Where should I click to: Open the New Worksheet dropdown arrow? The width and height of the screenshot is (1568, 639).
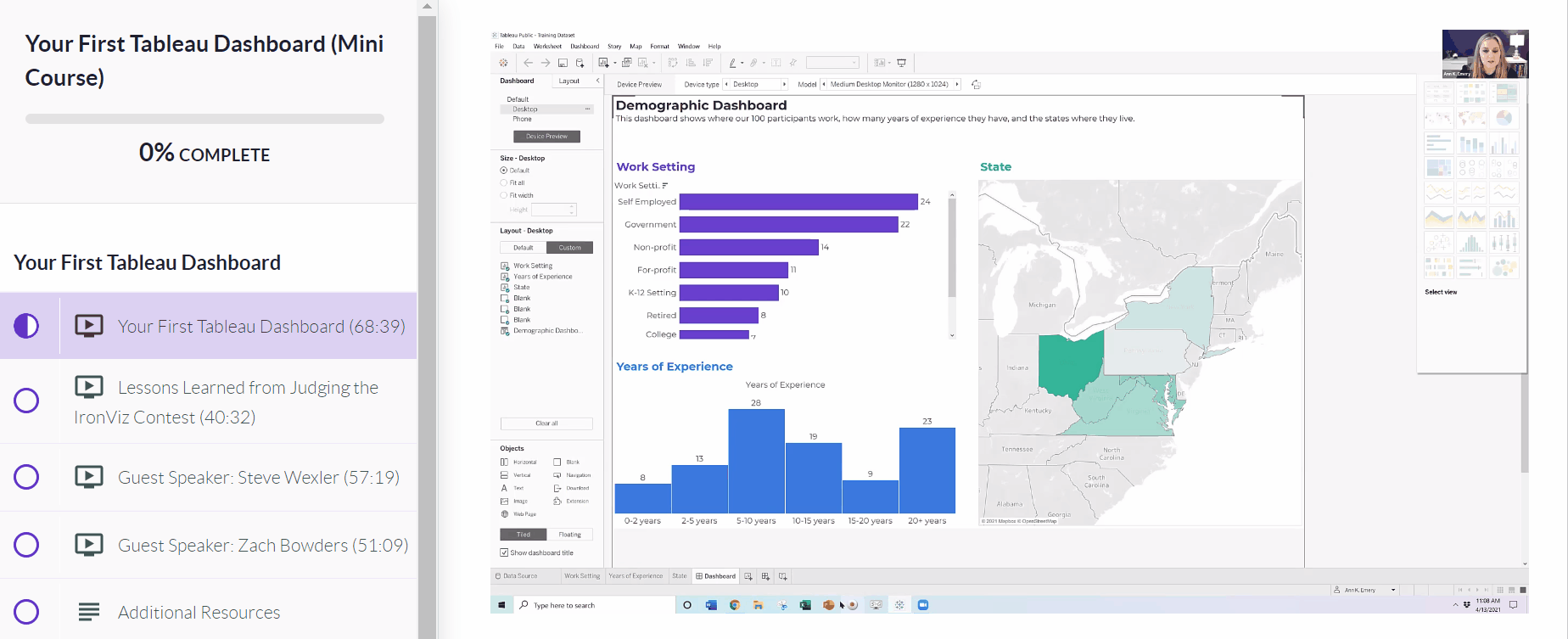tap(615, 63)
